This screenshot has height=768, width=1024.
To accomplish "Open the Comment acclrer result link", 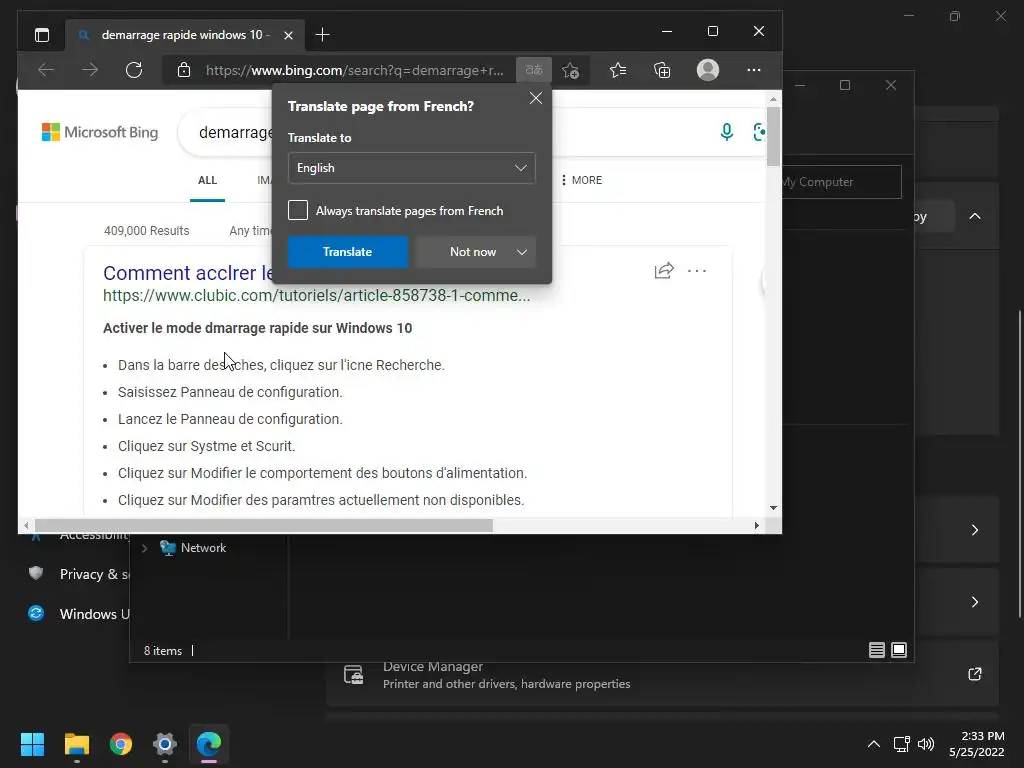I will coord(189,272).
